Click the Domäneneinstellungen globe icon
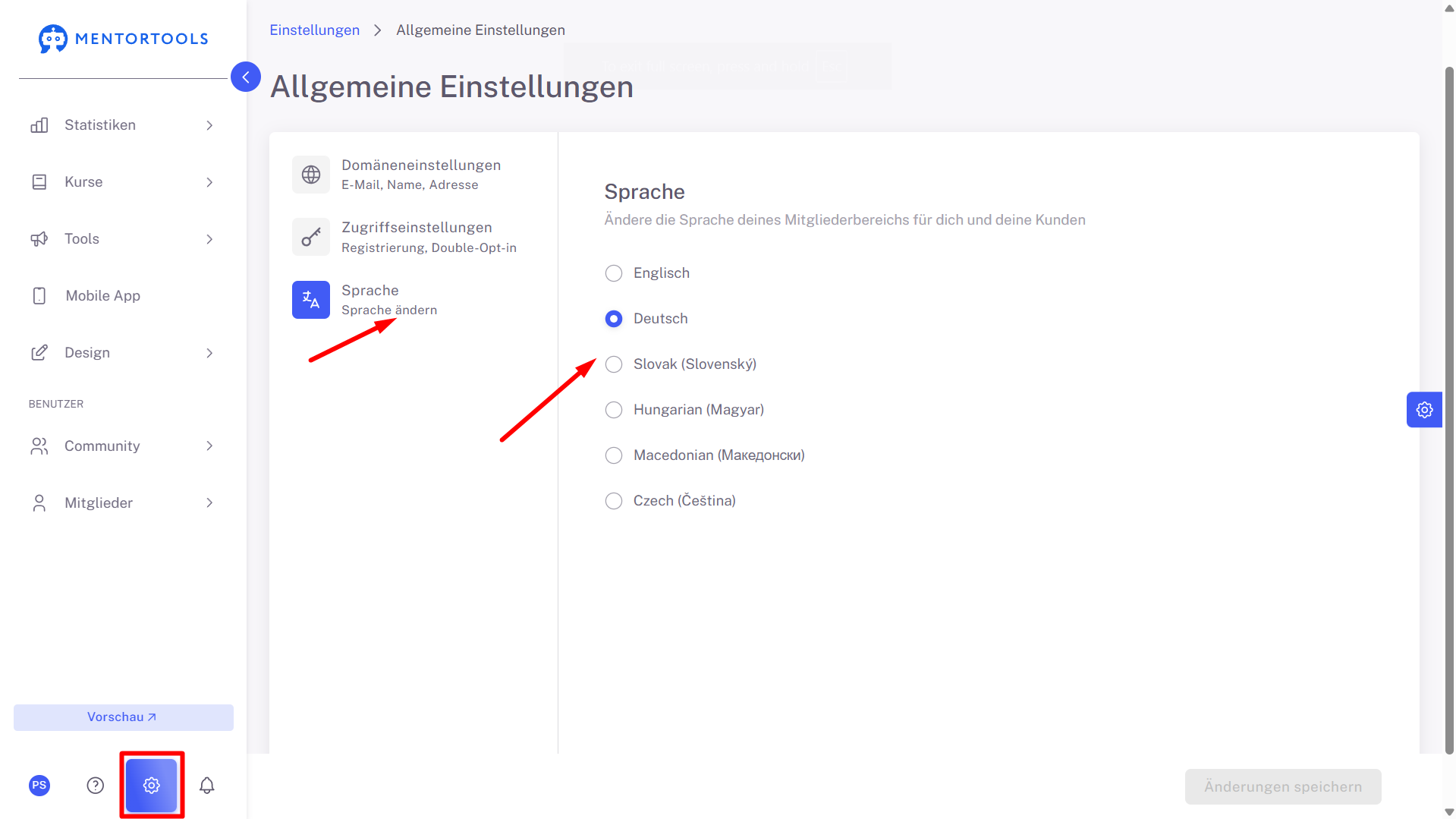 311,175
